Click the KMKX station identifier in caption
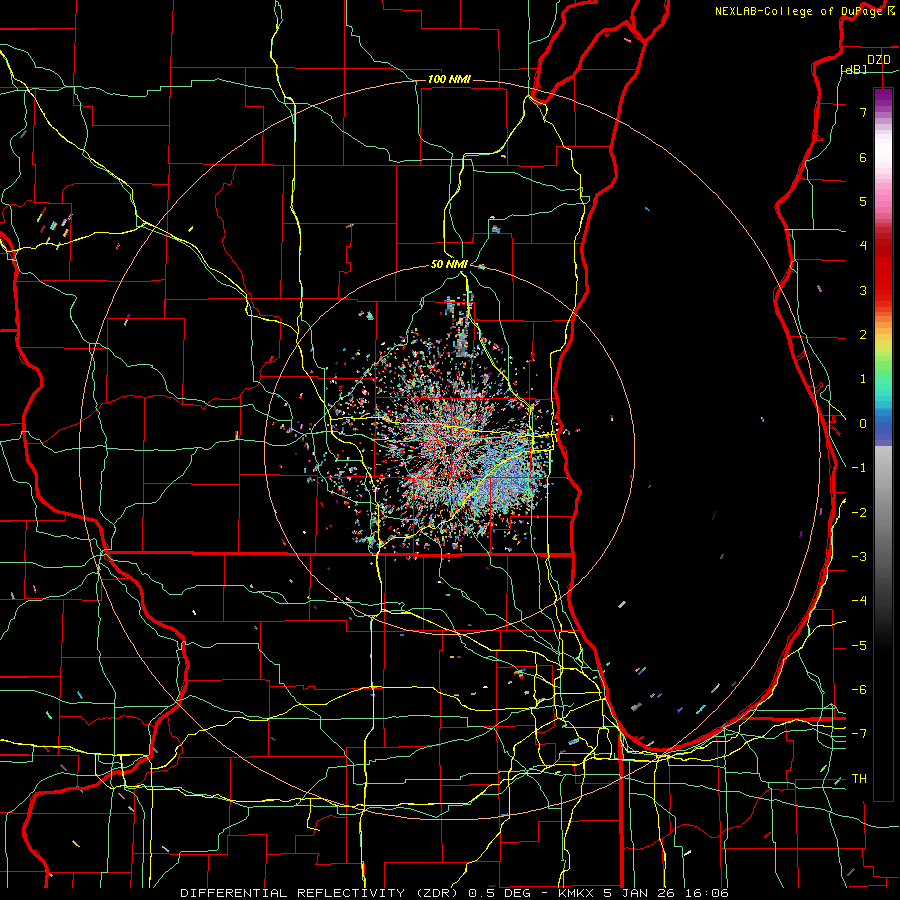The height and width of the screenshot is (900, 900). coord(577,893)
